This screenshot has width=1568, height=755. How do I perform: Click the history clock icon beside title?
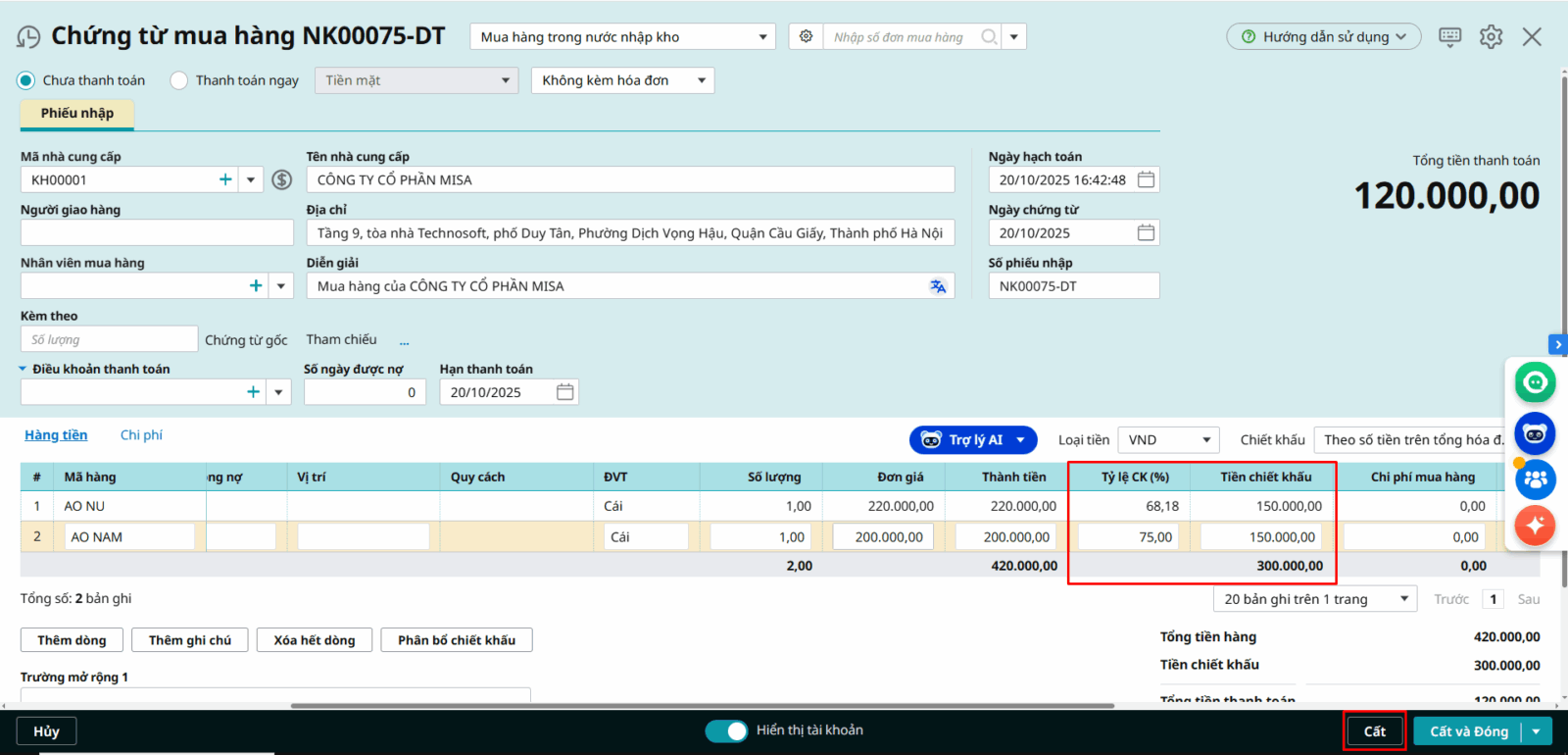click(x=28, y=37)
